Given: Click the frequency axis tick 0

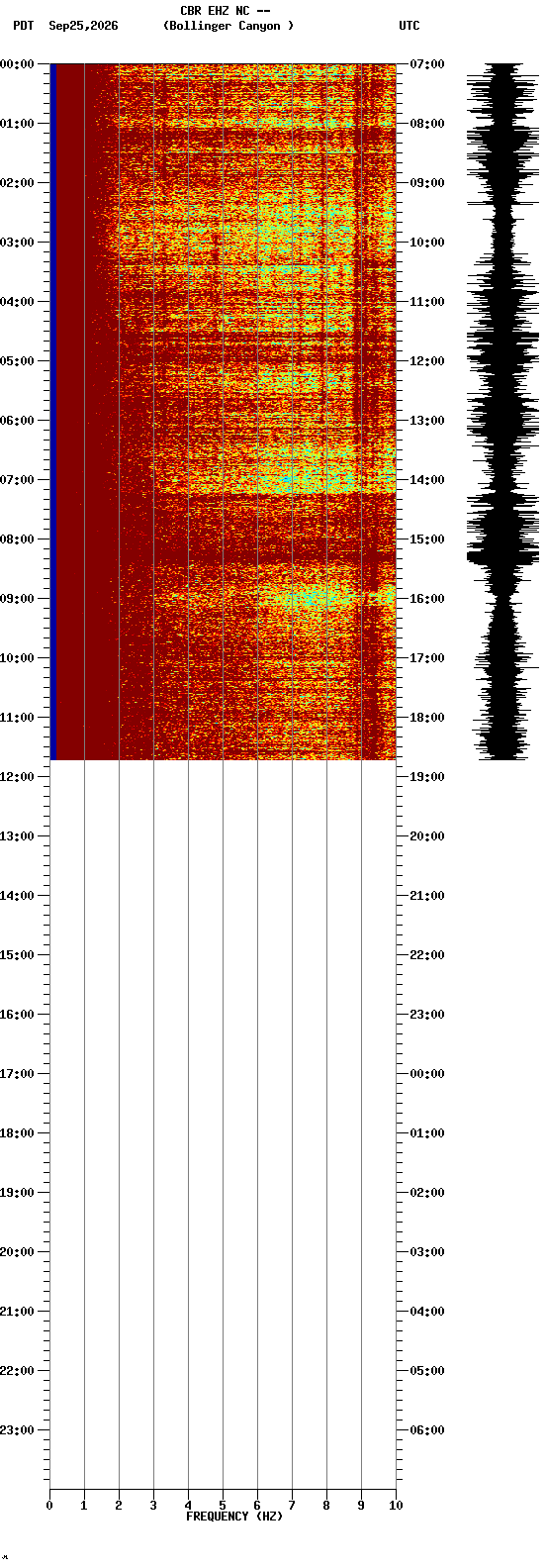Looking at the screenshot, I should (x=49, y=1506).
